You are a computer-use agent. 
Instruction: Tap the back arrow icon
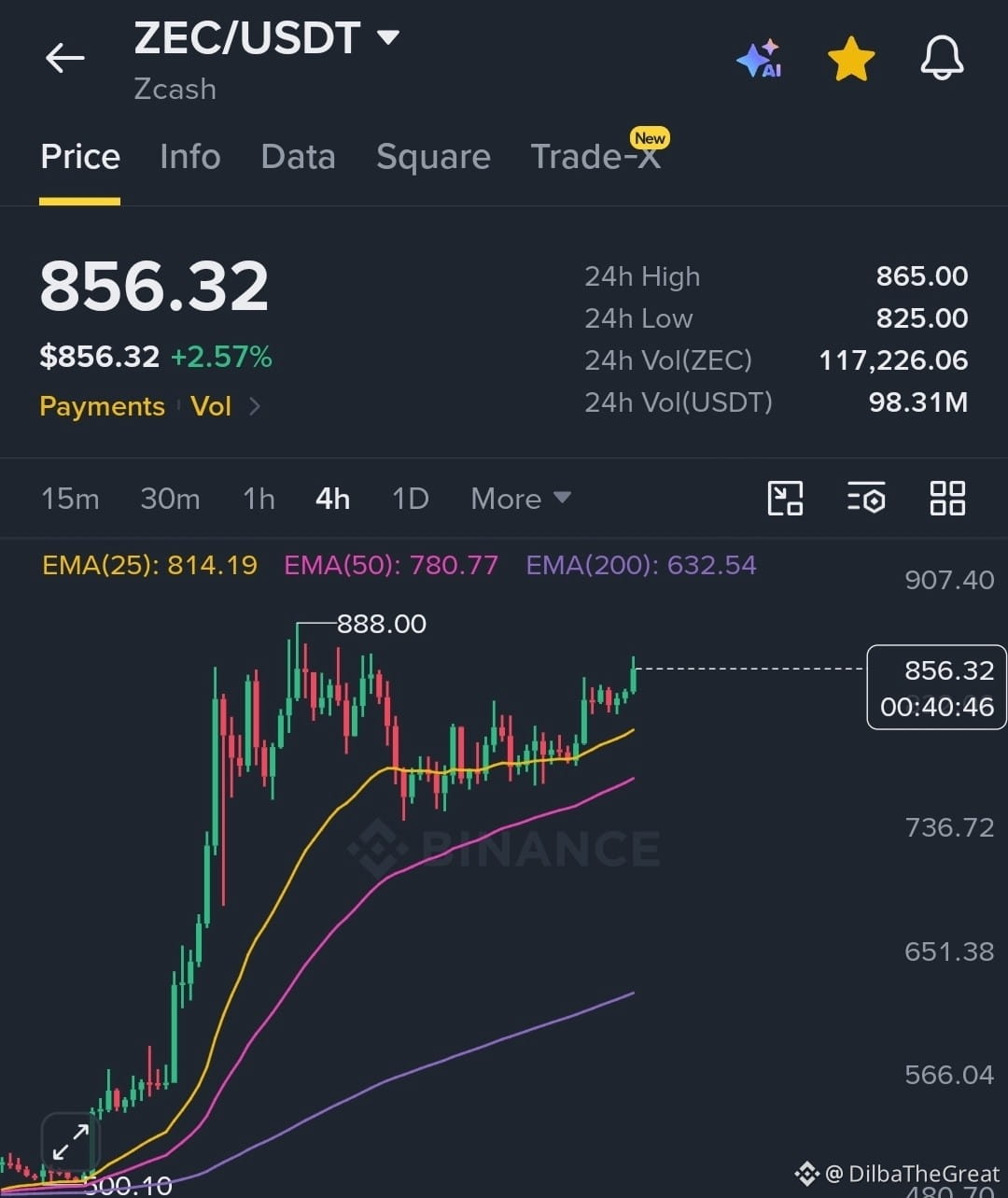point(64,58)
